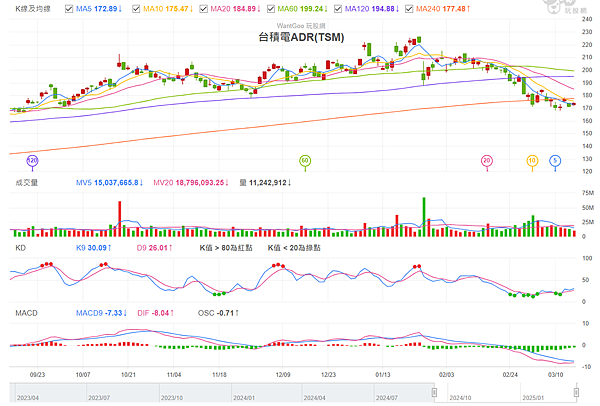Click the blue 5-day marker pin
This screenshot has width=600, height=406.
555,161
